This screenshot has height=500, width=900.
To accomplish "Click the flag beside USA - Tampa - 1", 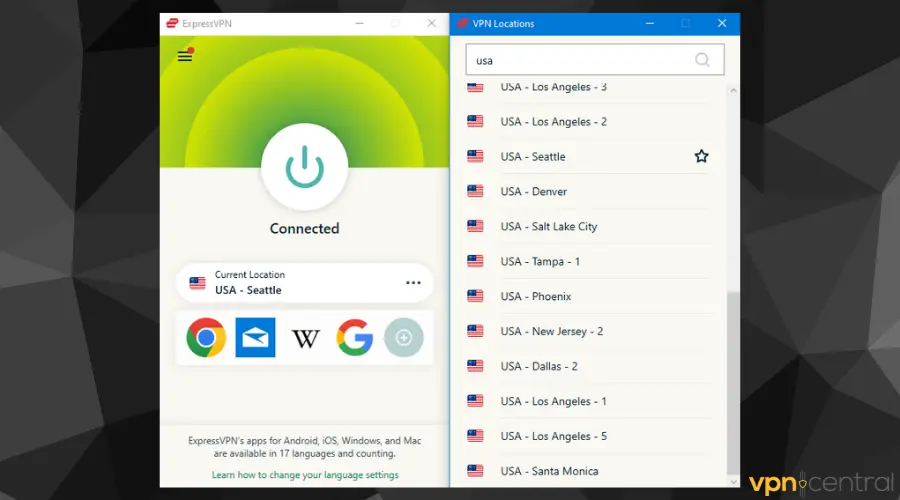I will [475, 261].
